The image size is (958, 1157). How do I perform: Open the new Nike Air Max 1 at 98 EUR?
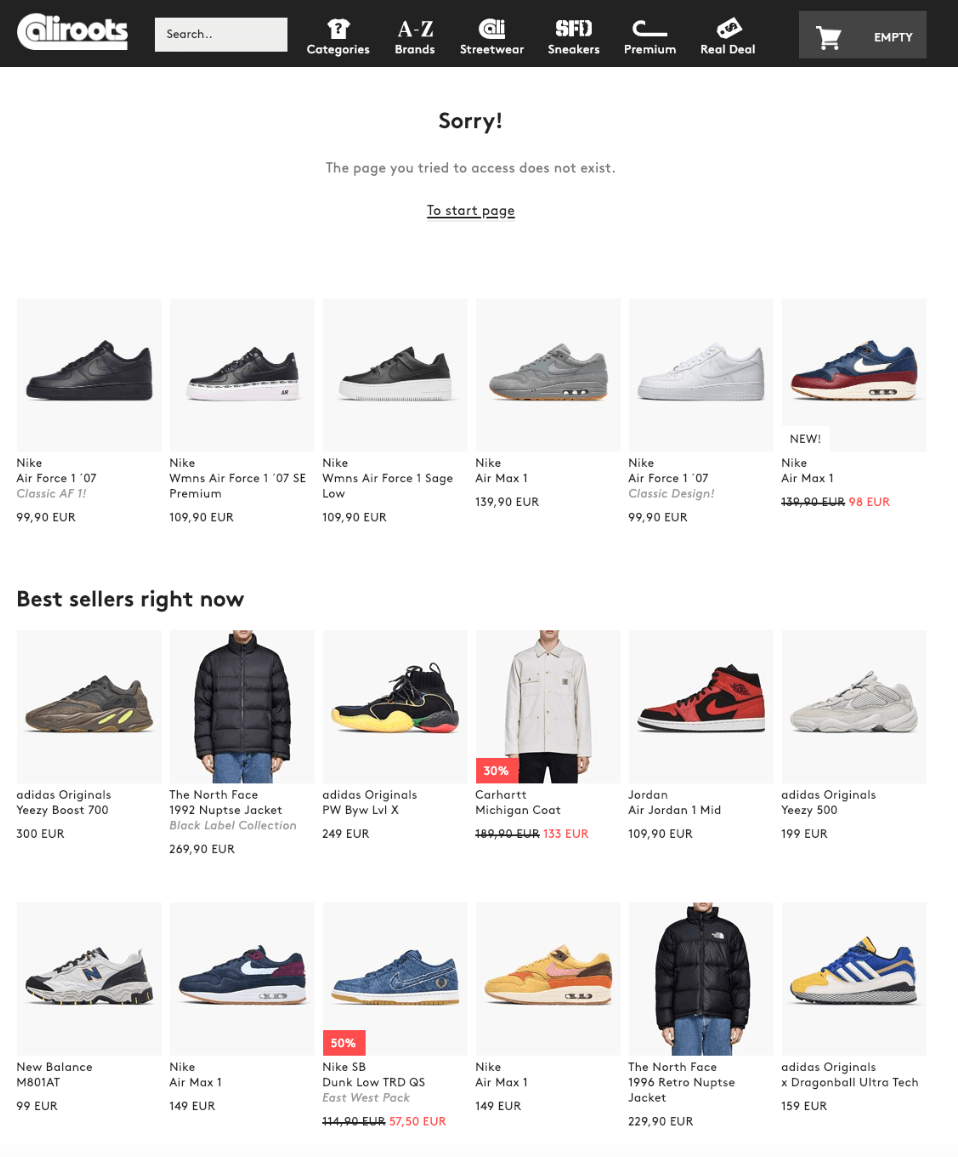click(853, 375)
